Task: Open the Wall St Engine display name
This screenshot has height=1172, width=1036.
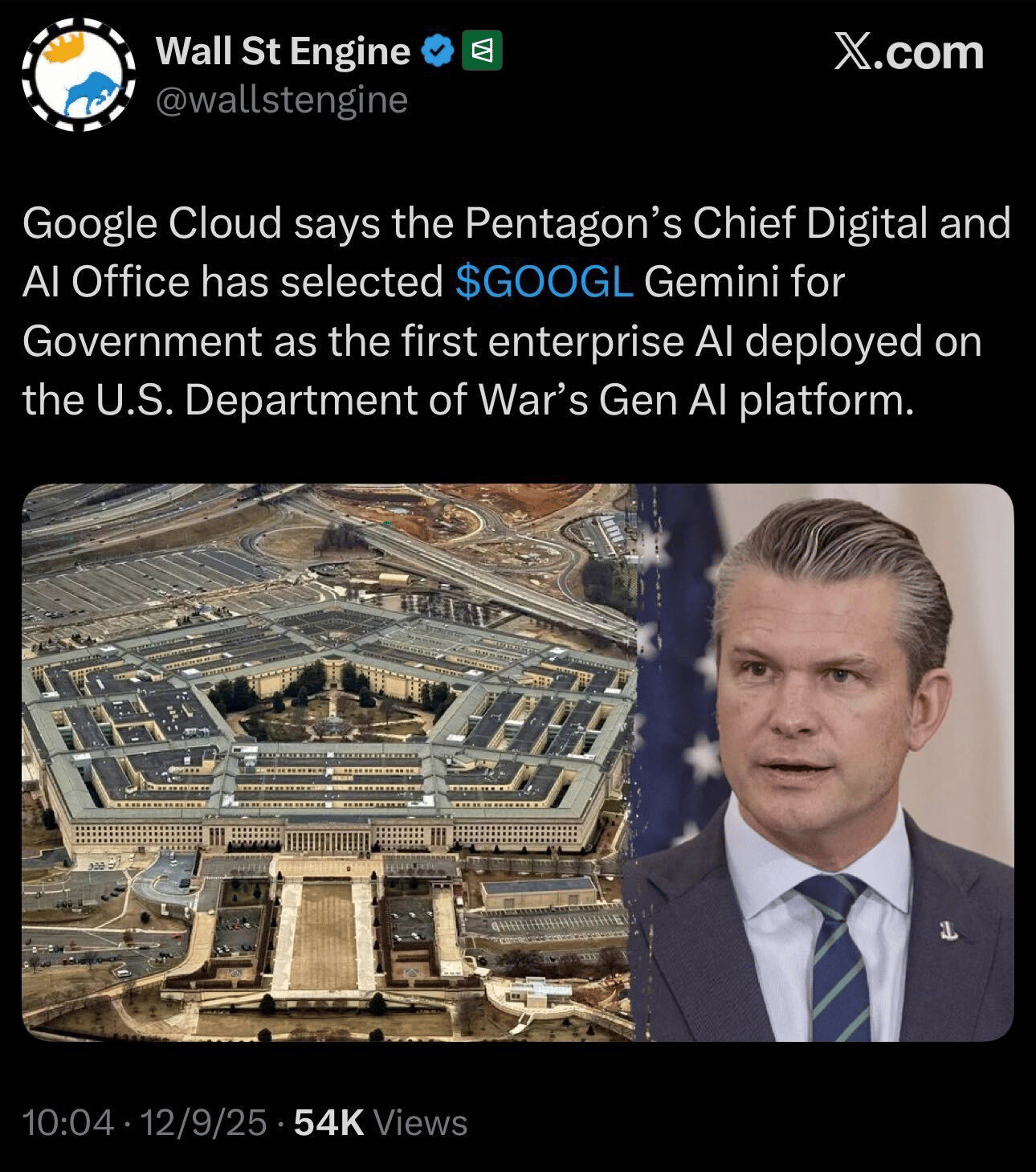Action: (x=283, y=51)
